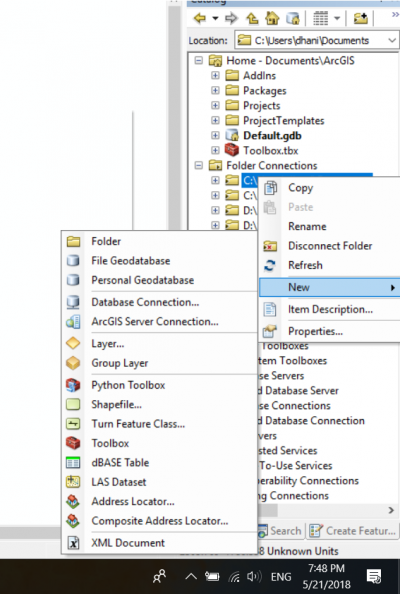
Task: Choose Copy from the context menu
Action: tap(330, 188)
